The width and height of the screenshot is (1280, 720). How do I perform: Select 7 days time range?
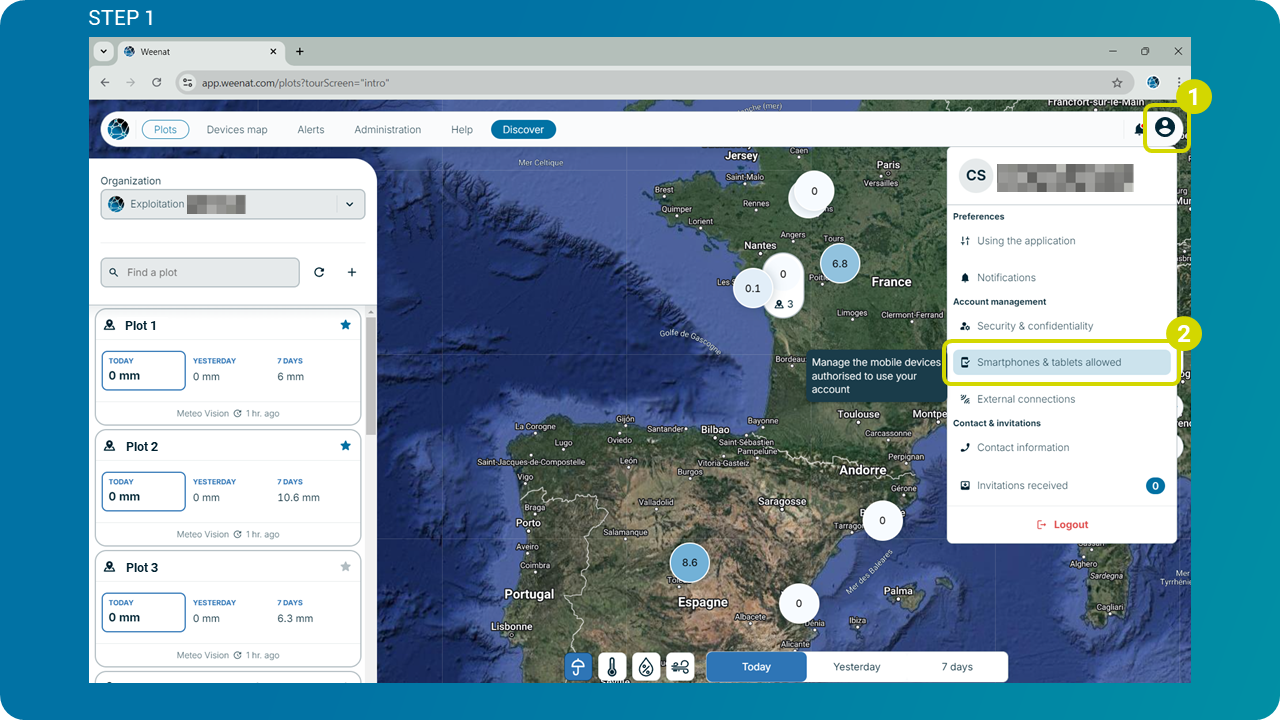(957, 667)
